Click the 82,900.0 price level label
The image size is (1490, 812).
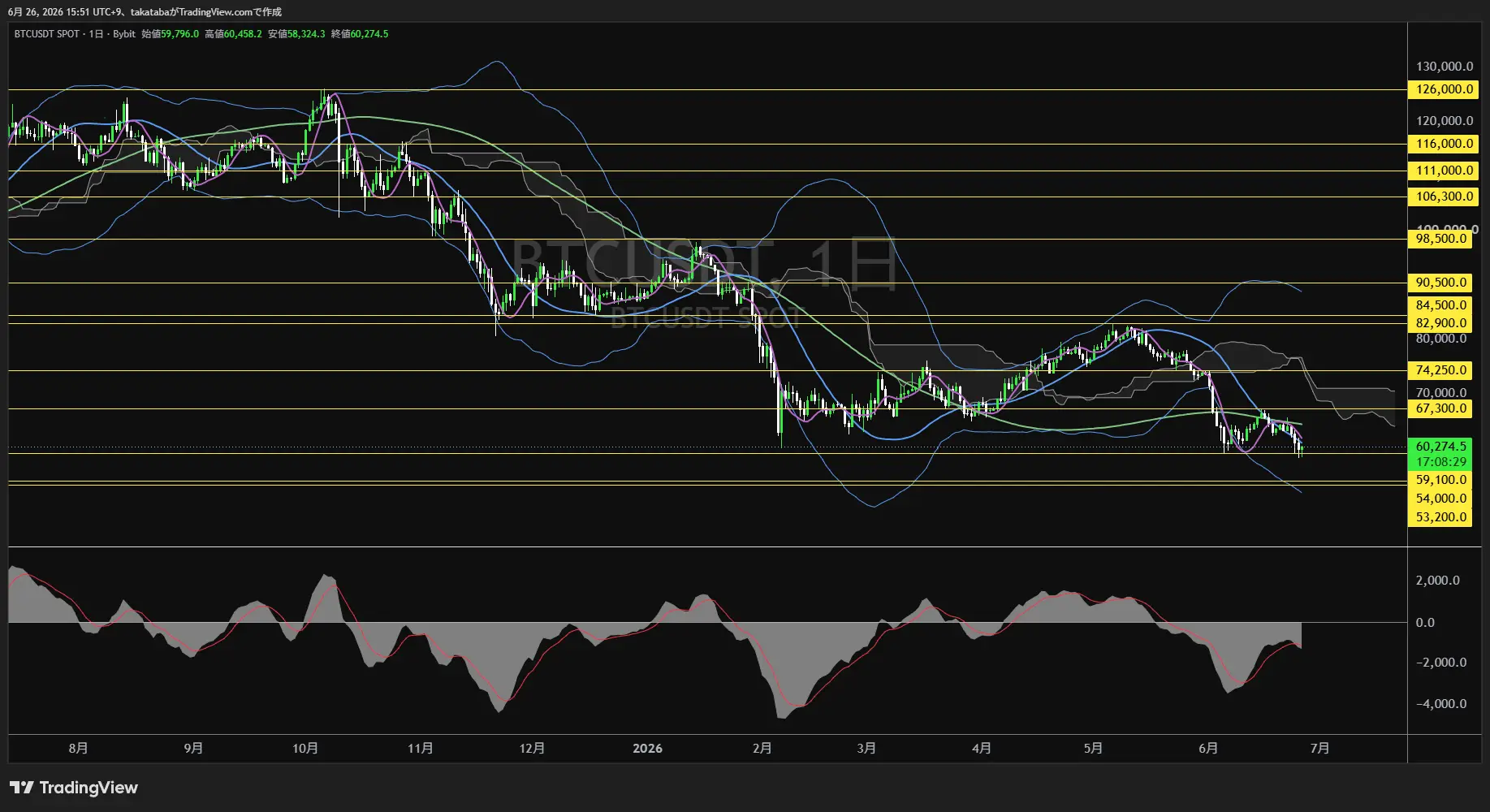pos(1440,323)
